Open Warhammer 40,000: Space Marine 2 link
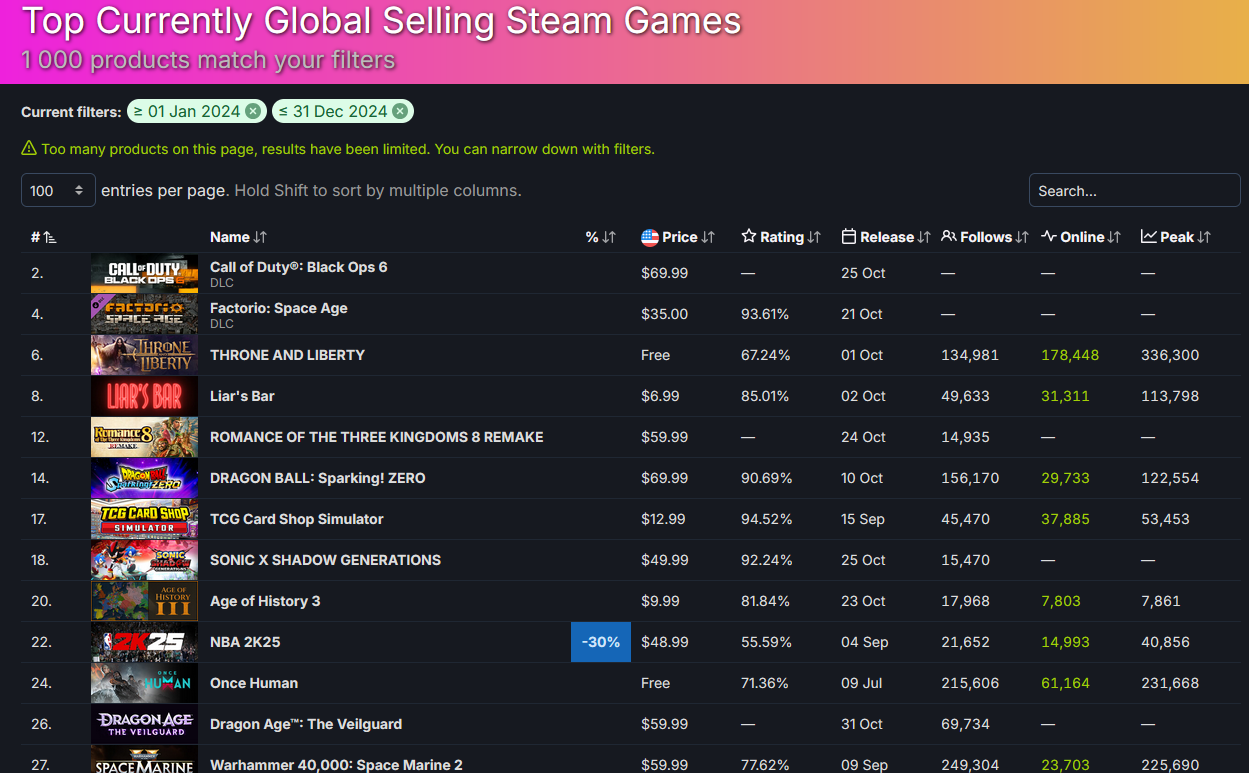Screen dimensions: 1249x773 [336, 765]
